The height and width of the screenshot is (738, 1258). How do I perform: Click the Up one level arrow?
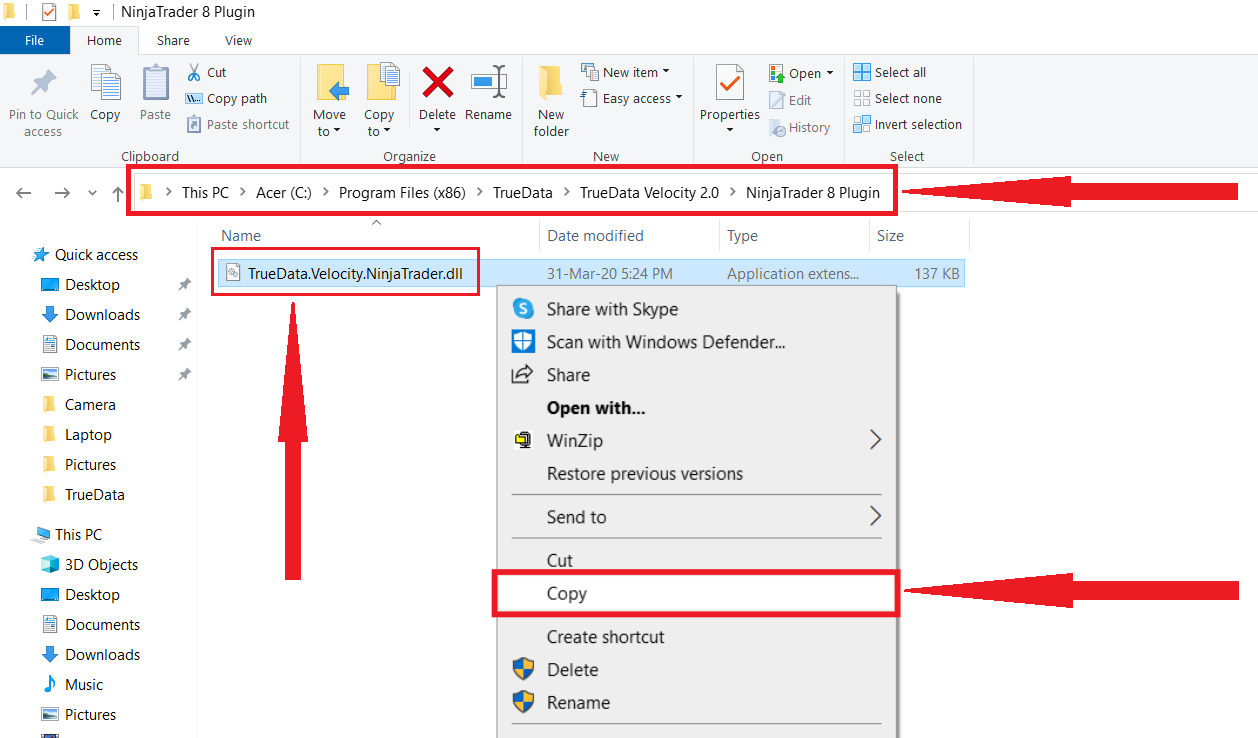118,193
